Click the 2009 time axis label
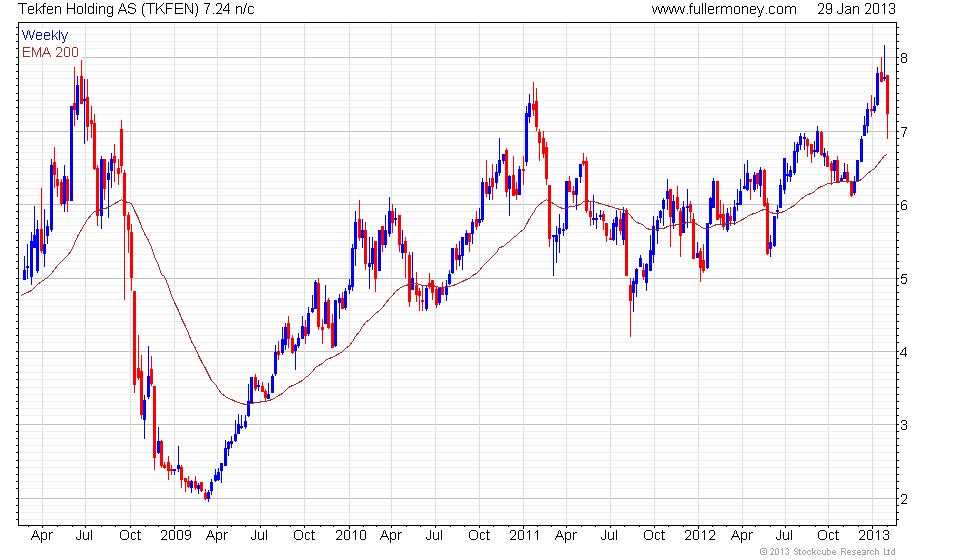Viewport: 980px width, 560px height. (176, 536)
